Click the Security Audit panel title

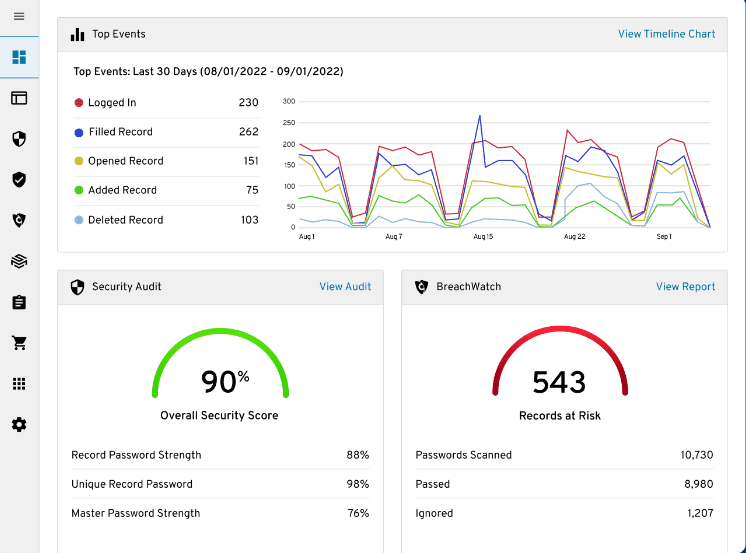[x=127, y=286]
